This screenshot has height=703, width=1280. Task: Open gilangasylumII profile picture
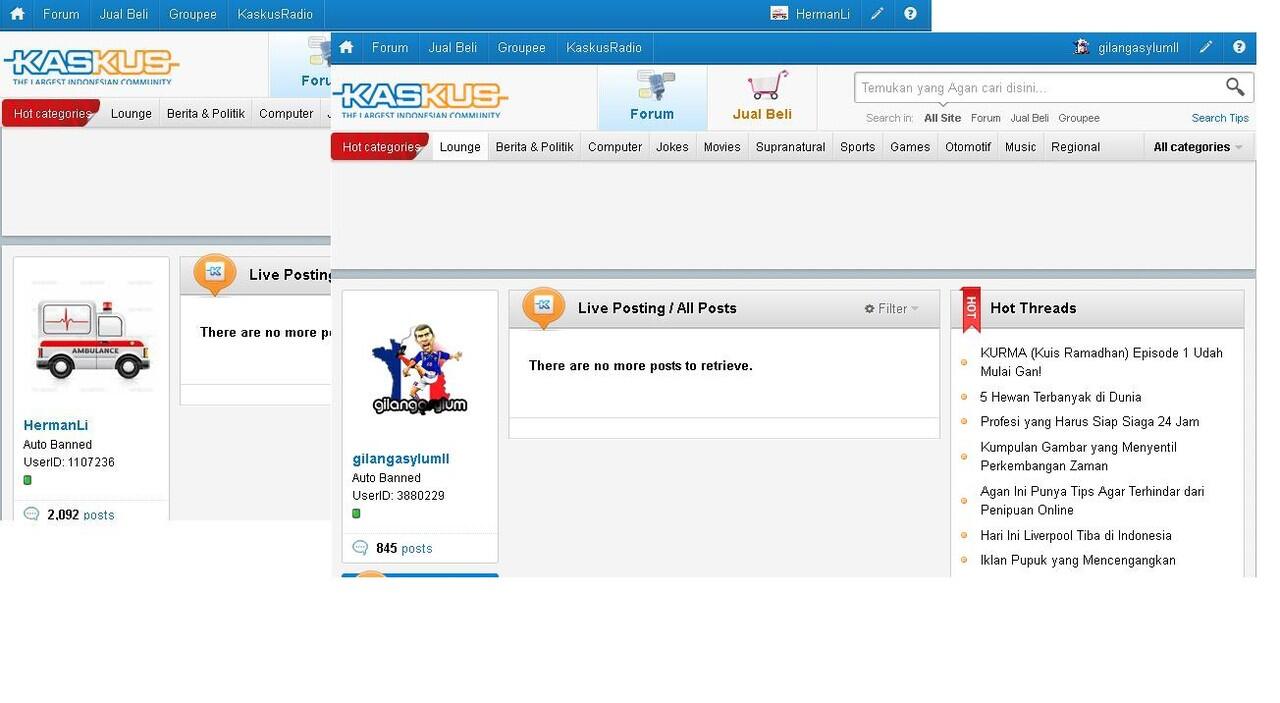coord(420,368)
